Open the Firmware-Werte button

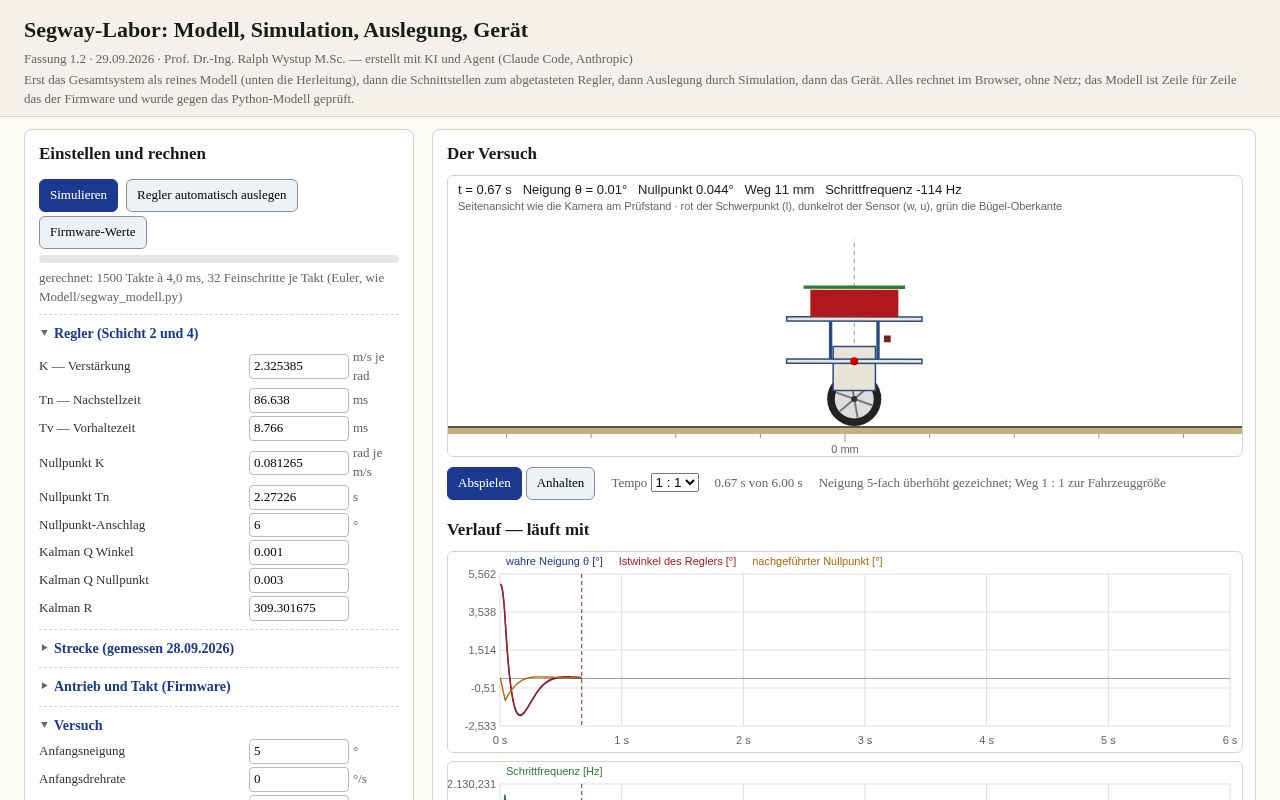93,232
